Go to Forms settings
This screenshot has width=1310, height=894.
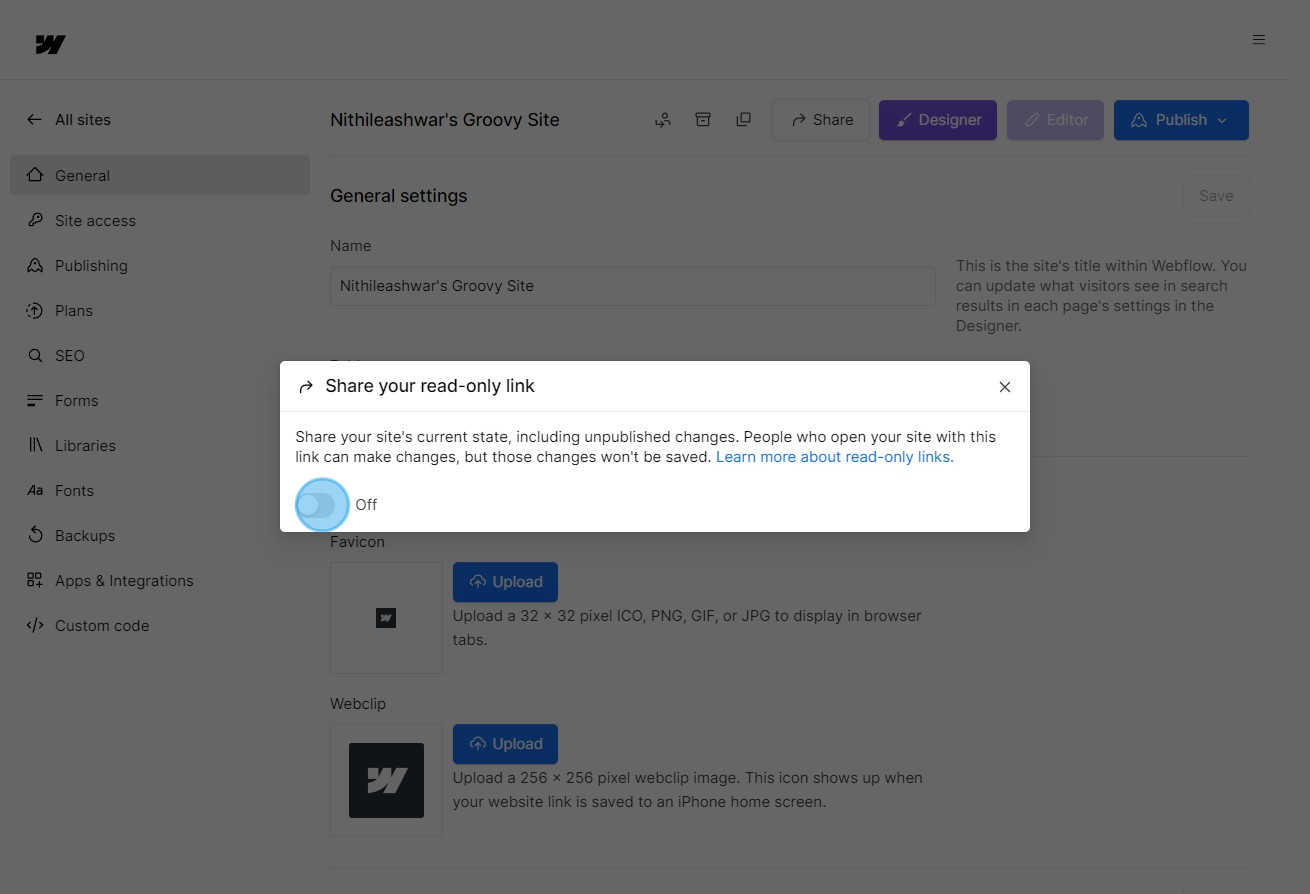point(160,400)
